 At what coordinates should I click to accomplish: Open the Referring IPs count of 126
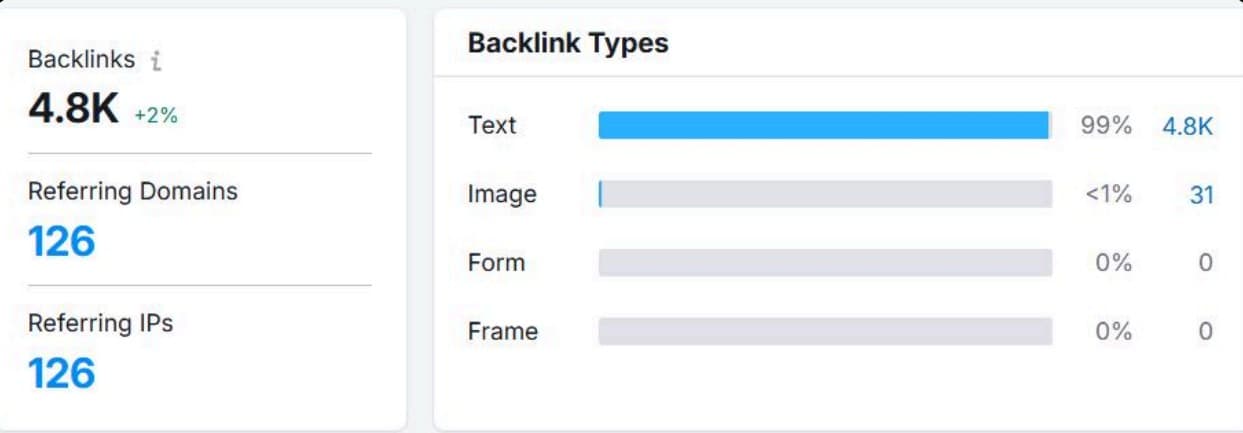62,373
